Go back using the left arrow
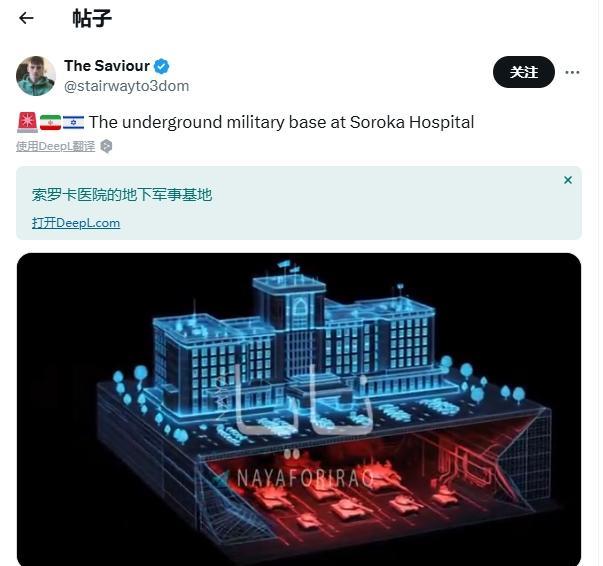This screenshot has height=566, width=603. point(26,18)
